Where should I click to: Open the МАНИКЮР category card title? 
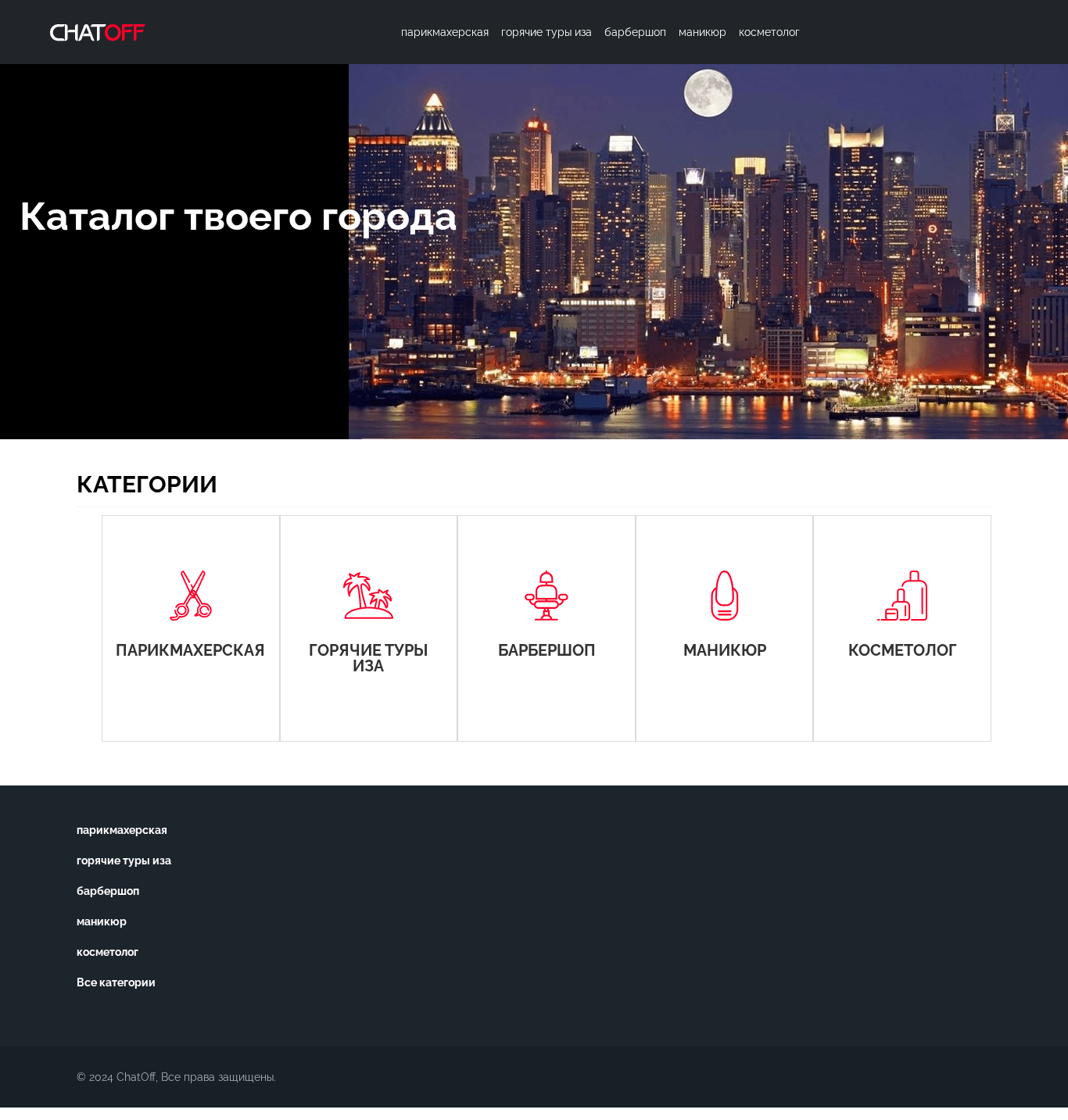(x=725, y=650)
